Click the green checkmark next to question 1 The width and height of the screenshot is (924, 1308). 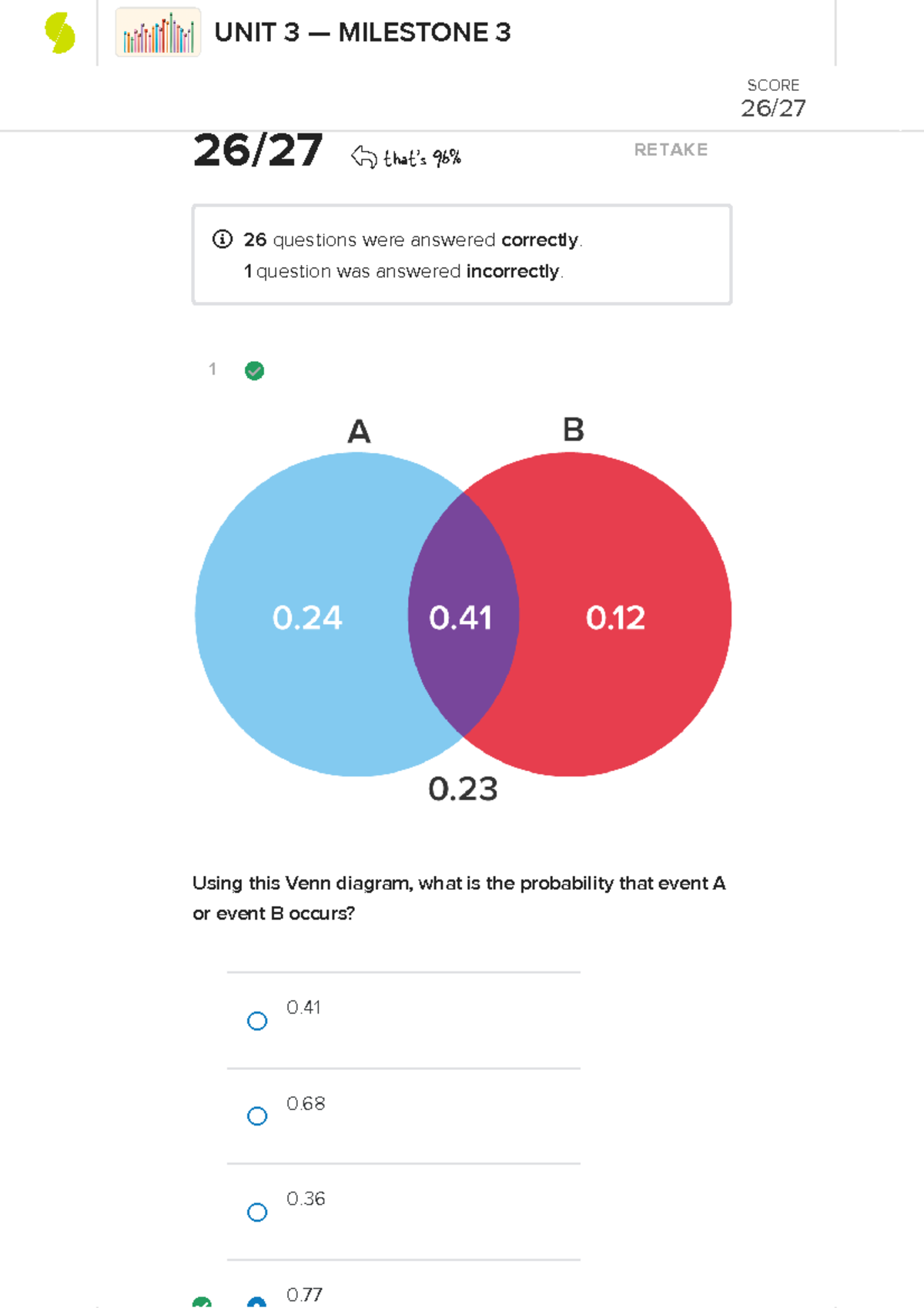pyautogui.click(x=254, y=371)
